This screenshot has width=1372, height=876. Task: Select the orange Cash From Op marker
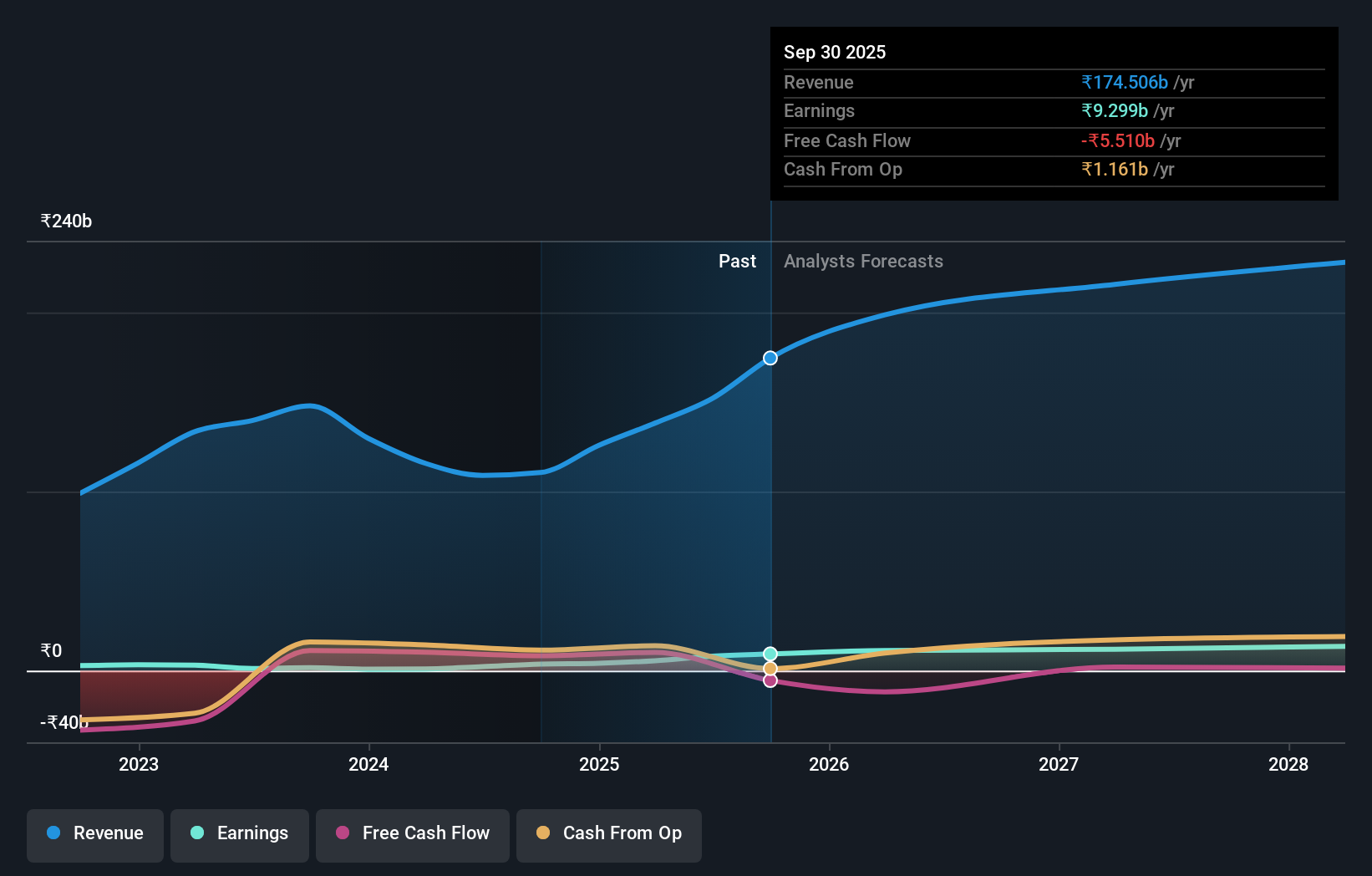770,668
